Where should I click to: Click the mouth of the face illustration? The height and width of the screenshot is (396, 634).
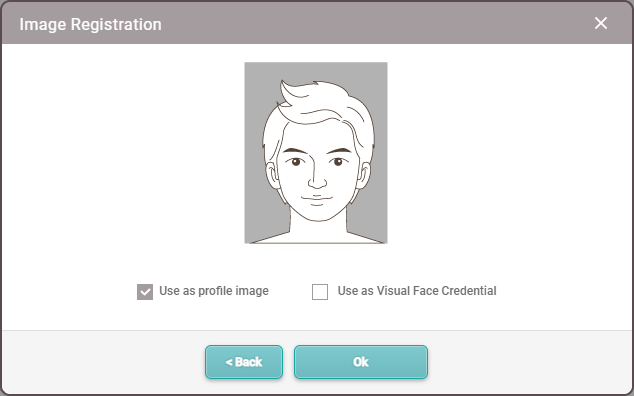pos(317,199)
